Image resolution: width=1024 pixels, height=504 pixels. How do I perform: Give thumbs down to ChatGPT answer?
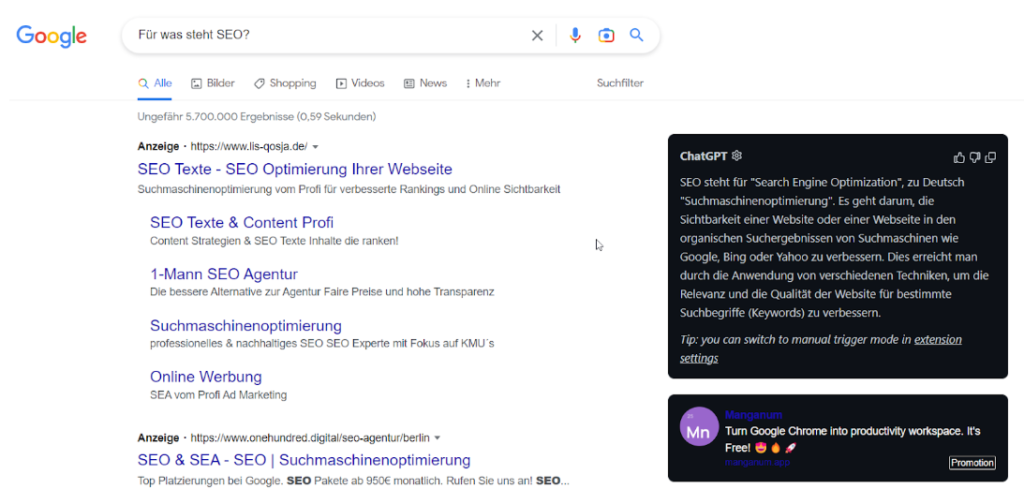(x=974, y=157)
